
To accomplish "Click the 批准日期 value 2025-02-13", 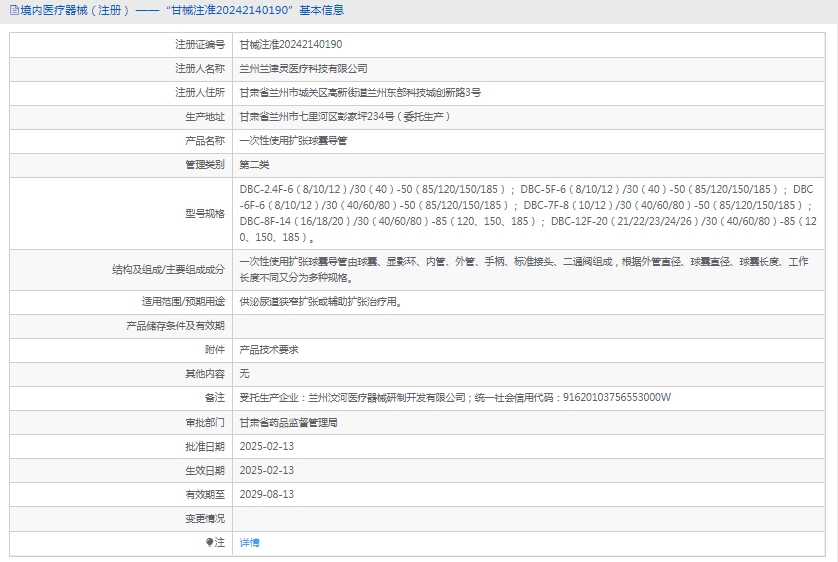I will (267, 446).
